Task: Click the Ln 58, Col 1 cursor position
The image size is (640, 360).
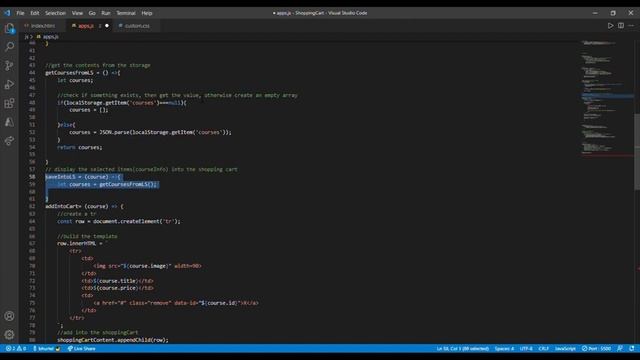Action: (x=462, y=349)
